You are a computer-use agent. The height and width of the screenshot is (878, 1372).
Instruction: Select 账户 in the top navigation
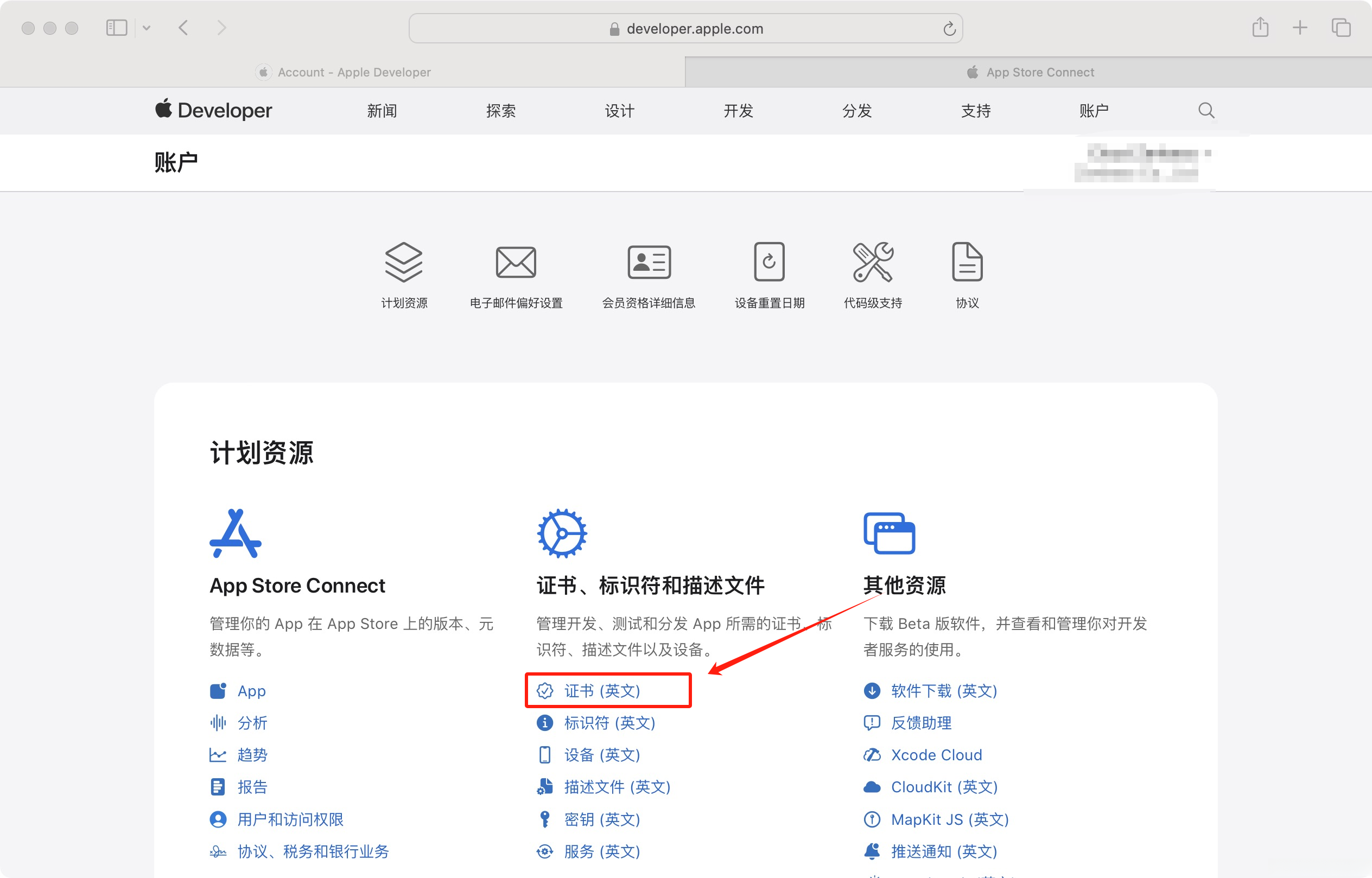tap(1094, 111)
